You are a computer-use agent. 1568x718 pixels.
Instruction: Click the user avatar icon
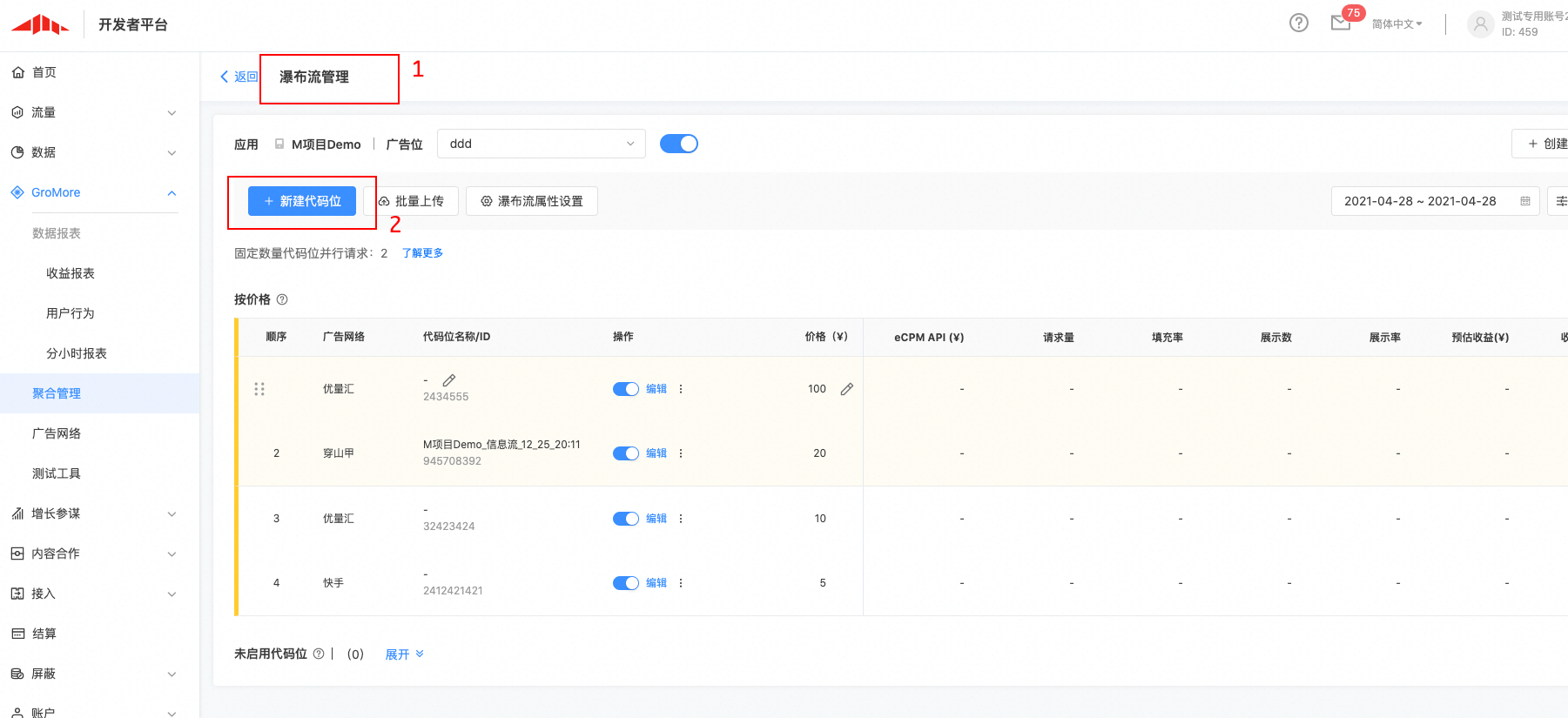(1480, 23)
